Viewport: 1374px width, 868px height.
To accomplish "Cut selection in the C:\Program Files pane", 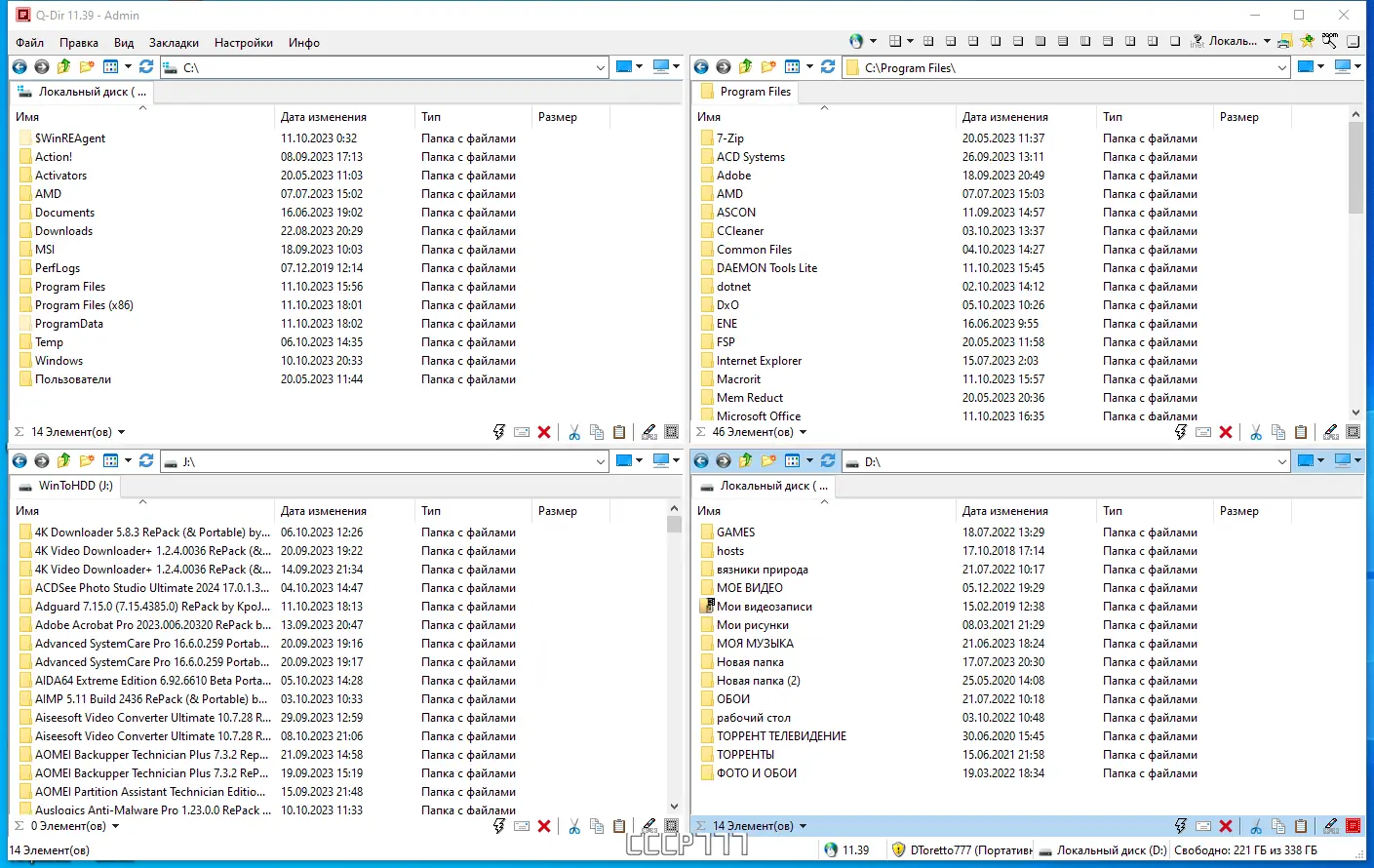I will point(1256,432).
